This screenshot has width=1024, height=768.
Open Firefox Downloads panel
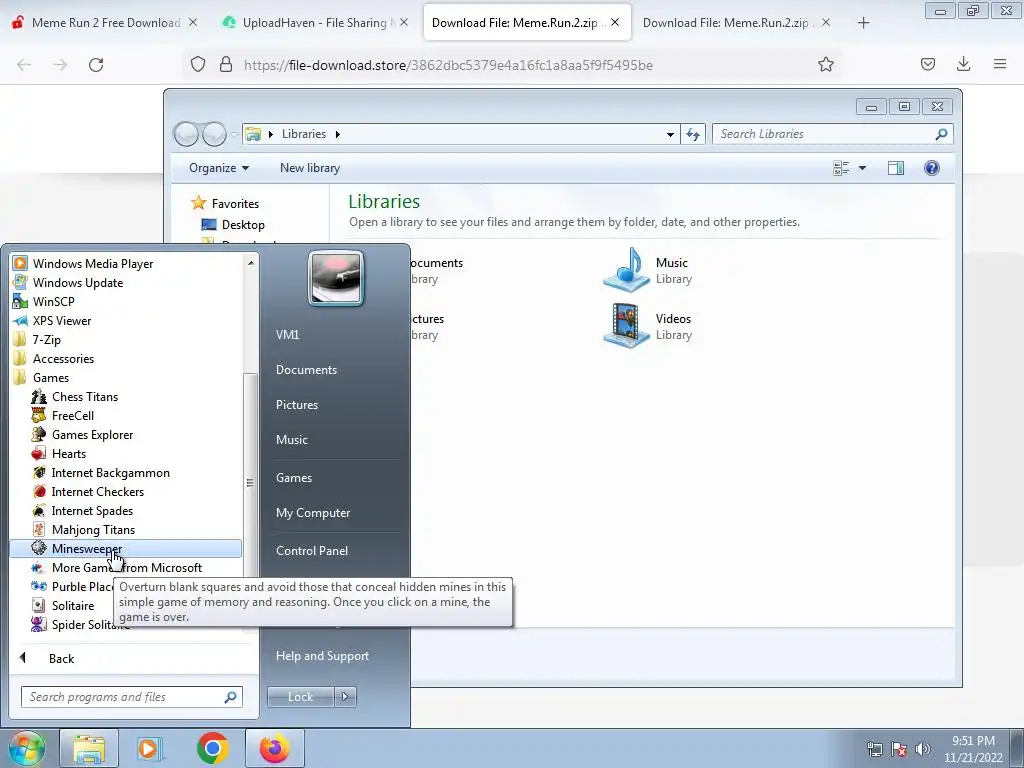tap(963, 64)
